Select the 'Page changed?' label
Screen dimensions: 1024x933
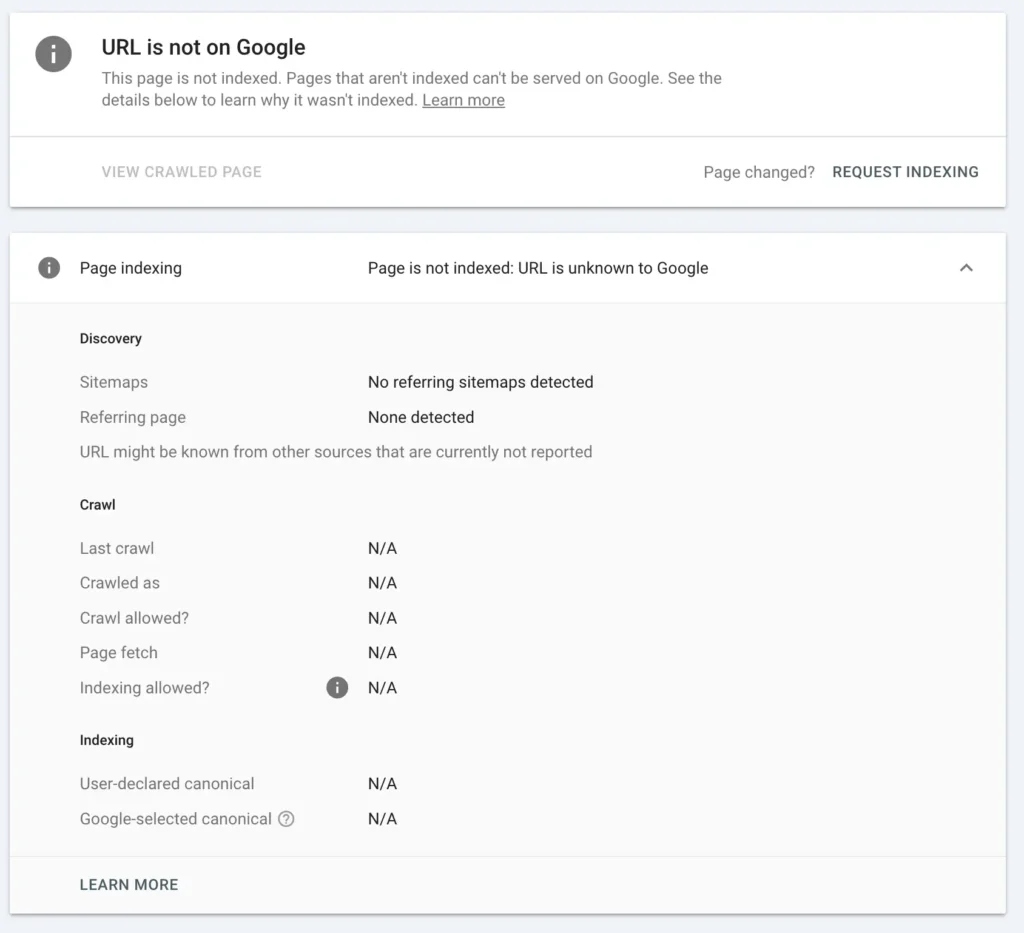758,172
